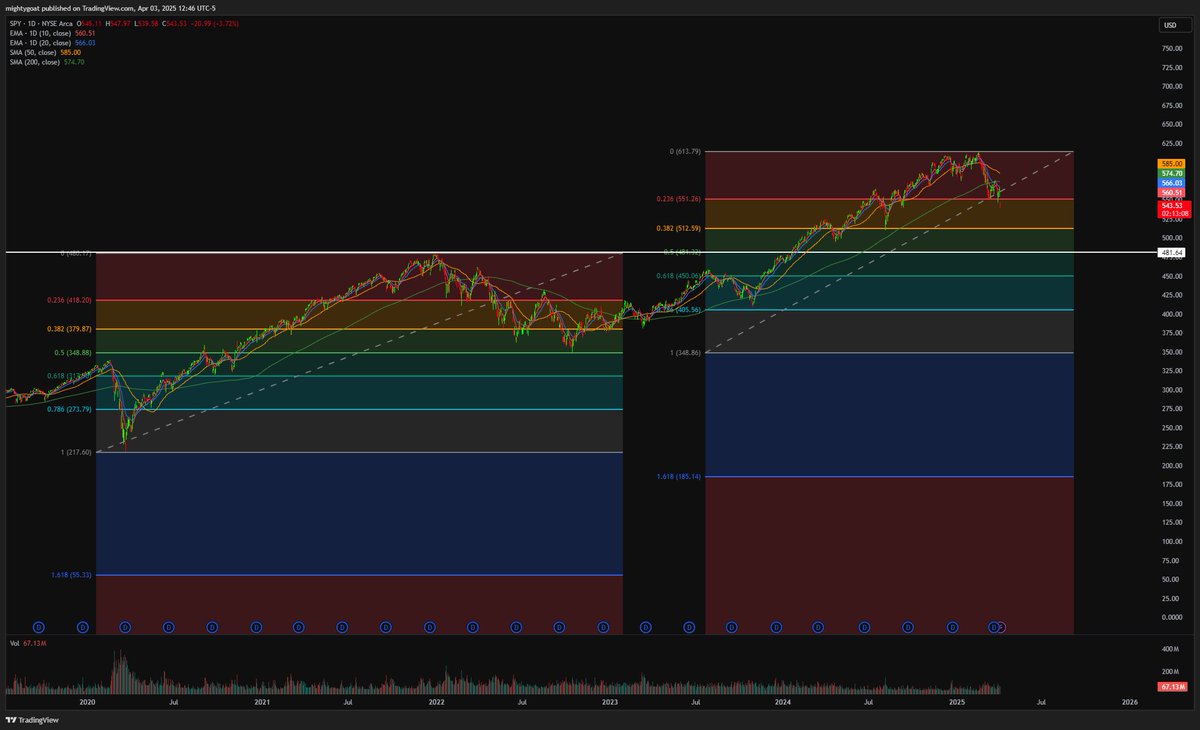Click the green 574.70 price tag
The image size is (1200, 730).
coord(1171,173)
